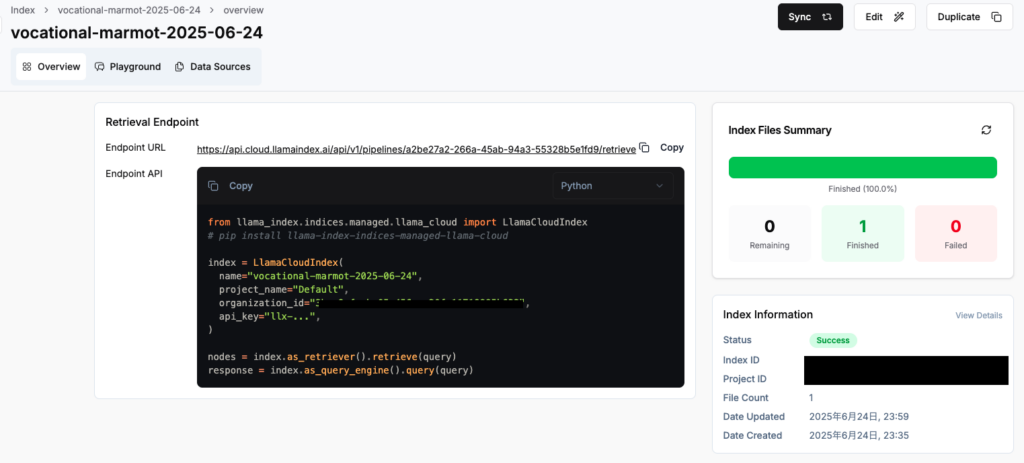Click the as_retriever().retrieve(query) code line

(x=332, y=357)
